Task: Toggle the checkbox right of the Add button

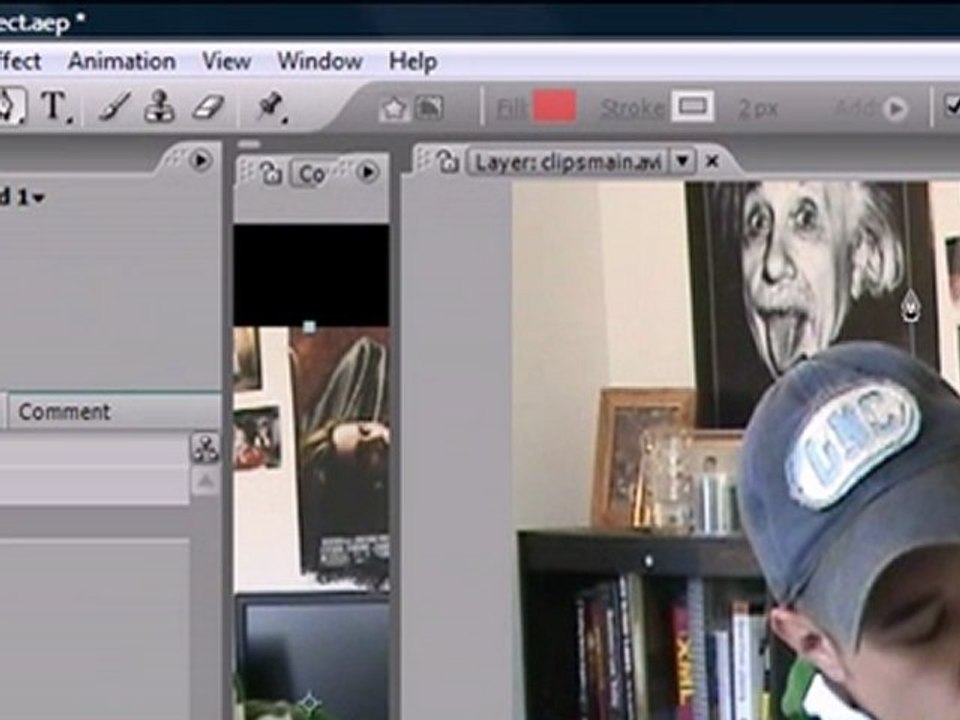Action: [952, 106]
